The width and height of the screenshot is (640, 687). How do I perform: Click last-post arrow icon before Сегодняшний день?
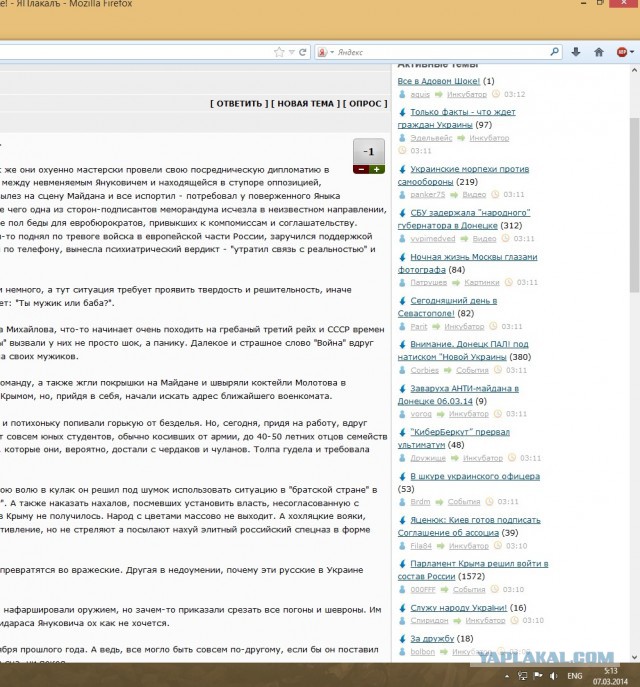pyautogui.click(x=402, y=301)
